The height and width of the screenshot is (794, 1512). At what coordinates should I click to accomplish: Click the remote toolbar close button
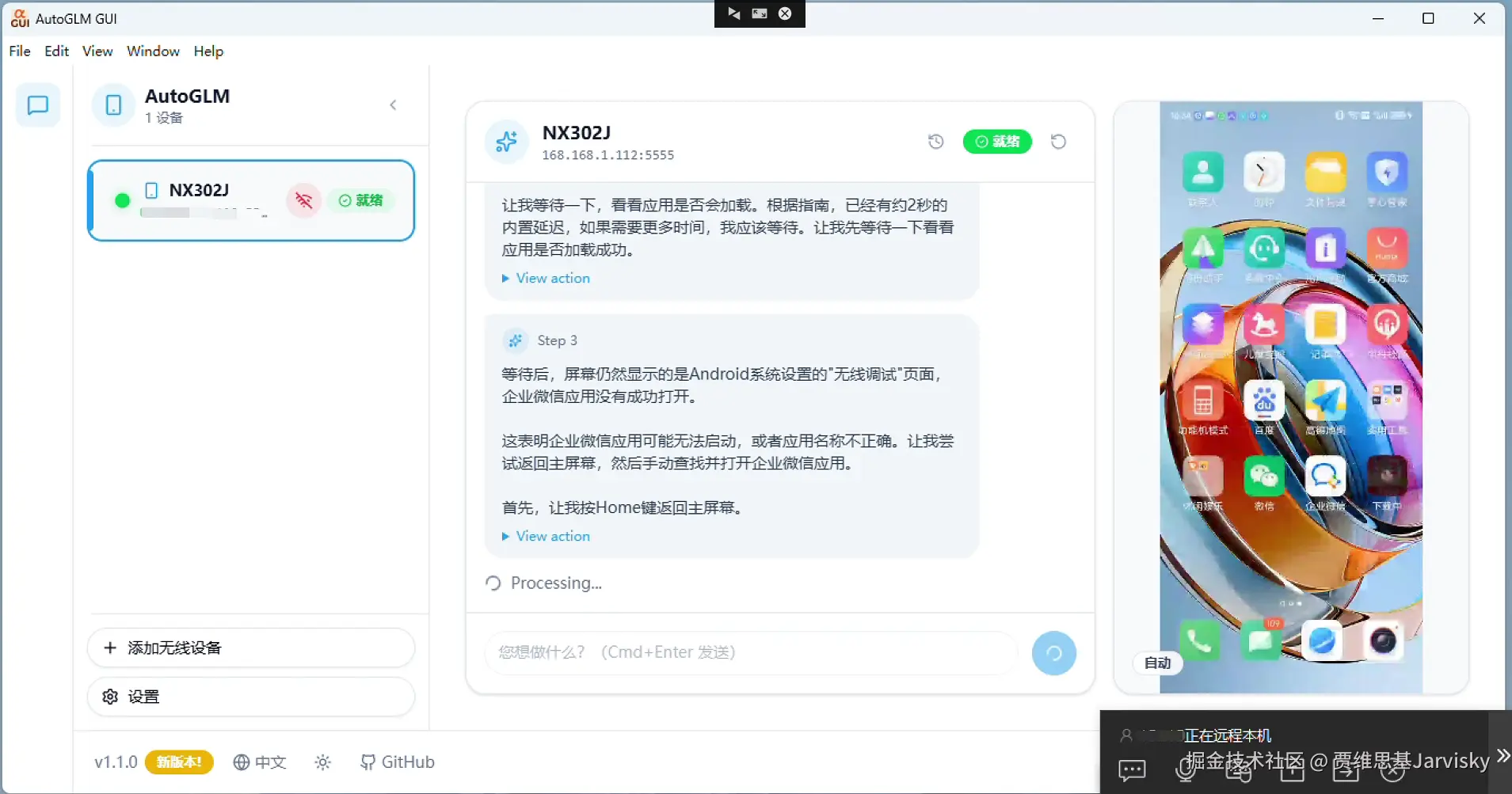(785, 13)
